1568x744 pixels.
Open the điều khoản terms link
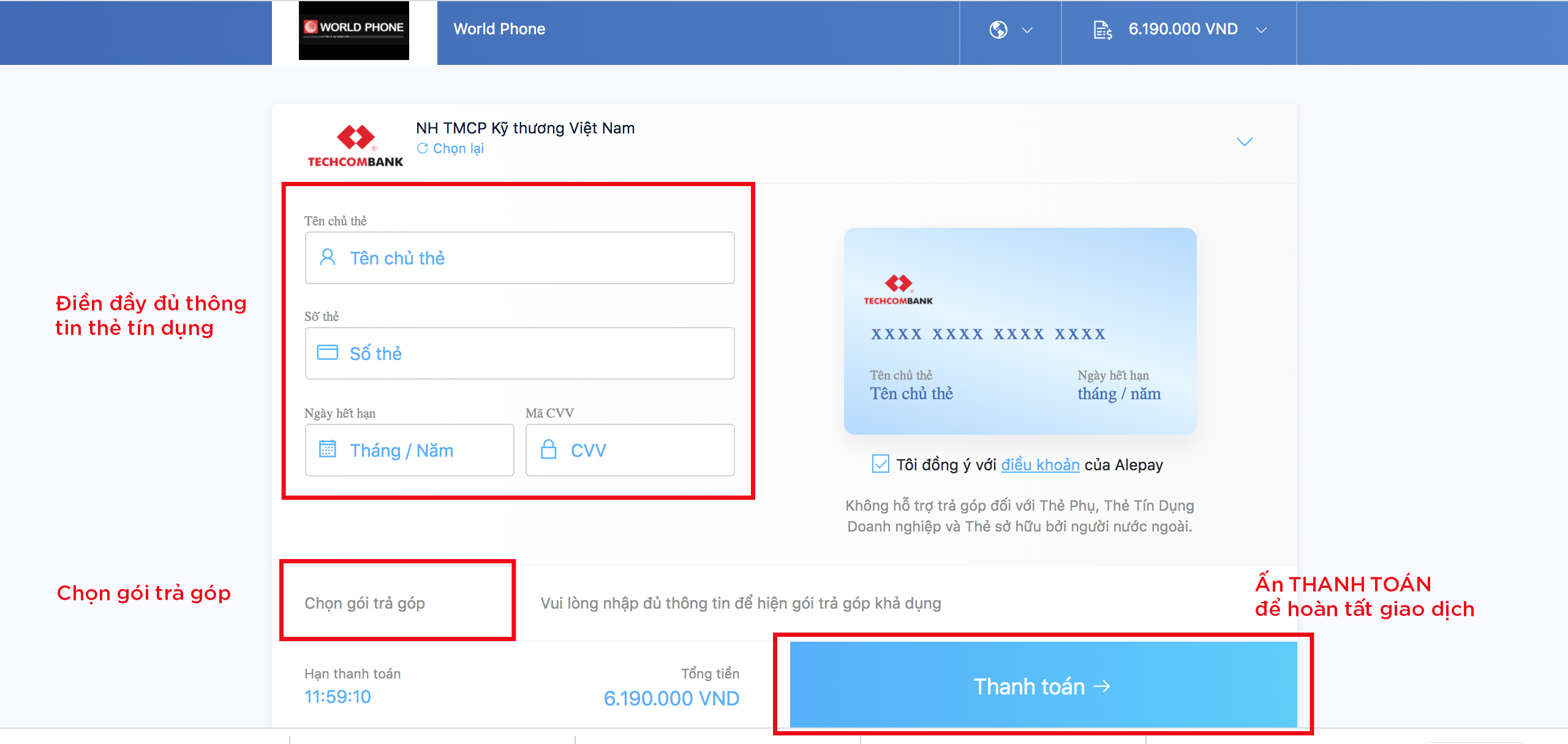(x=1039, y=465)
